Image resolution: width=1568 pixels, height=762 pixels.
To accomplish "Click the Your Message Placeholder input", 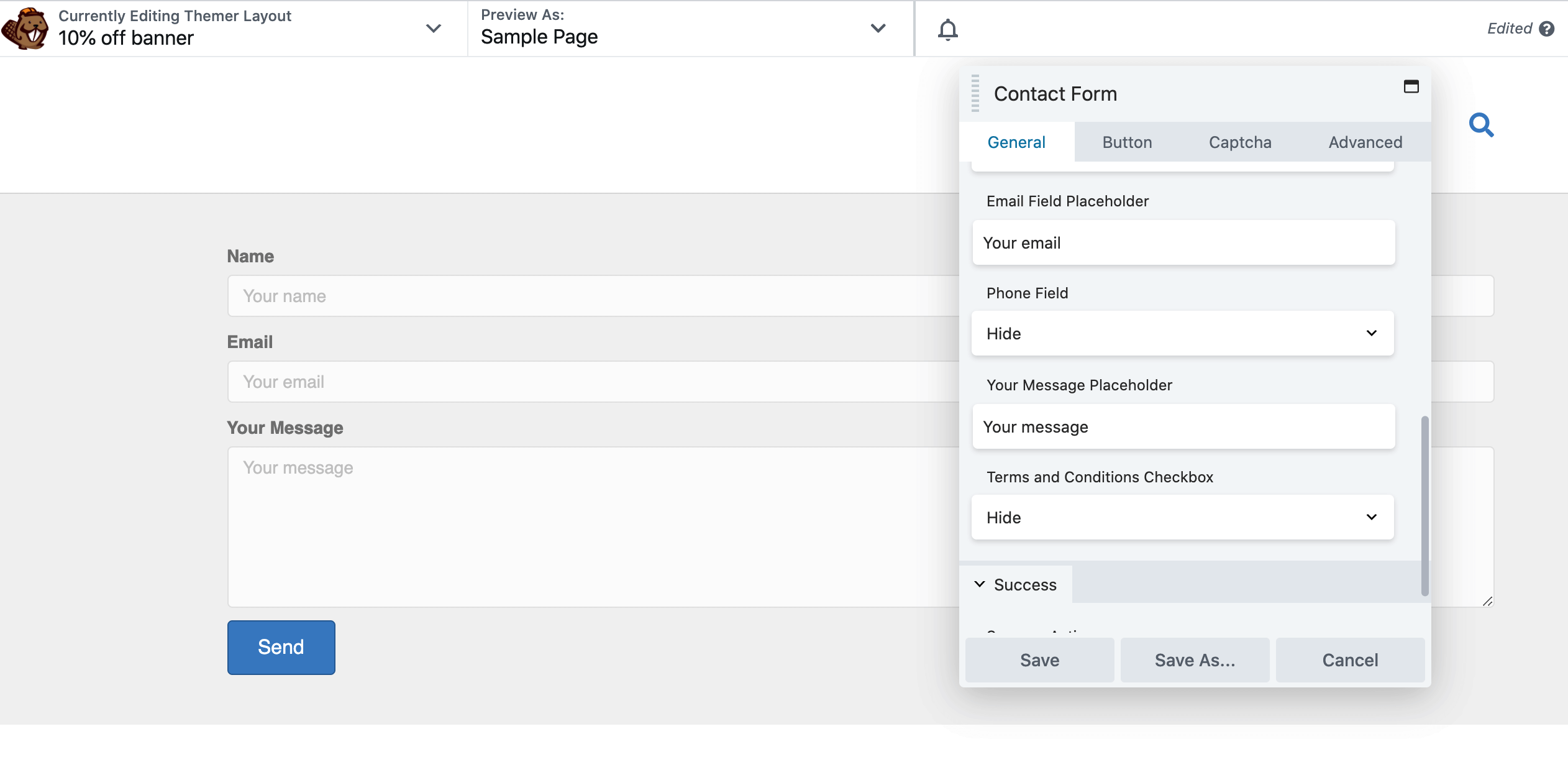I will [x=1184, y=426].
